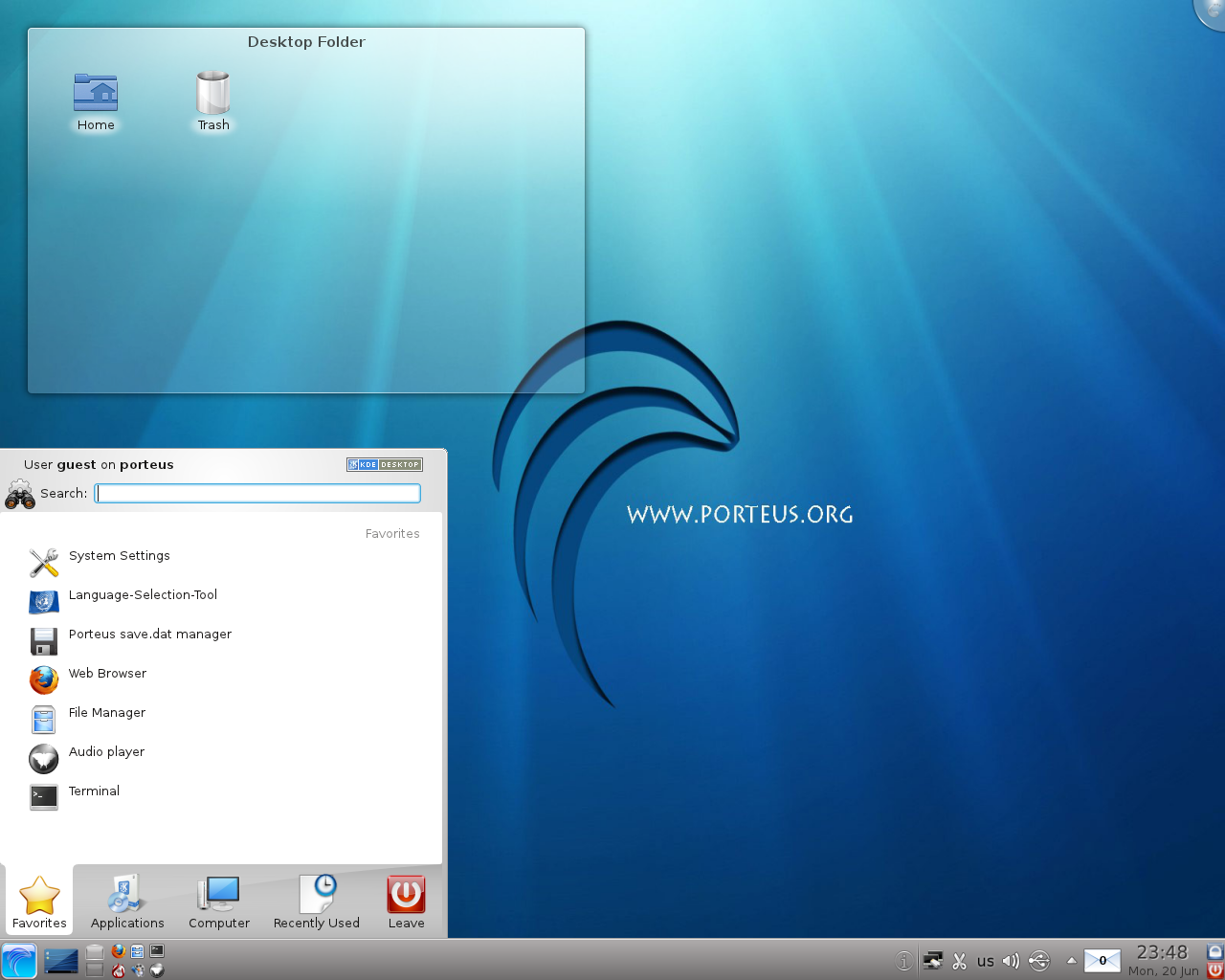Open the desktop pager on the taskbar
The width and height of the screenshot is (1225, 980).
tap(61, 960)
